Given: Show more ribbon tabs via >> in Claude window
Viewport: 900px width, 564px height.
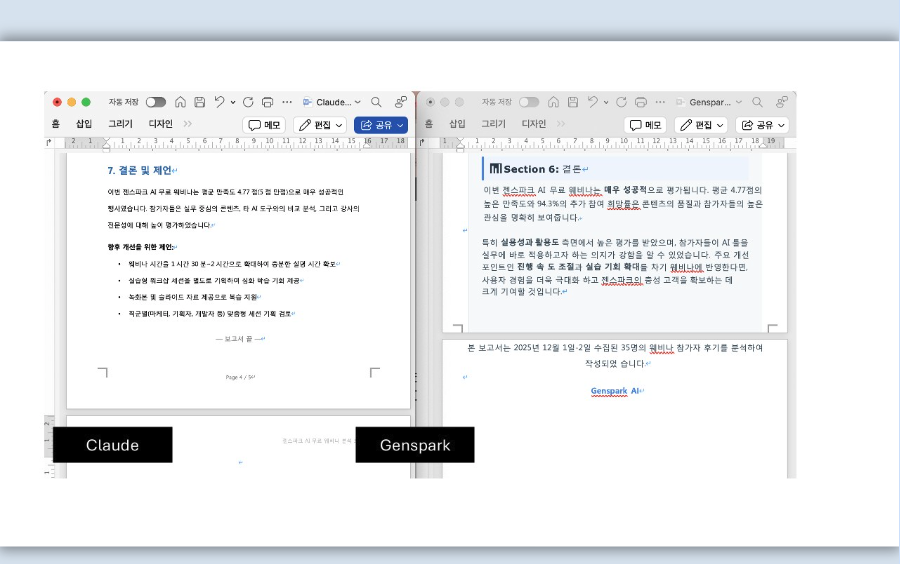Looking at the screenshot, I should tap(187, 124).
